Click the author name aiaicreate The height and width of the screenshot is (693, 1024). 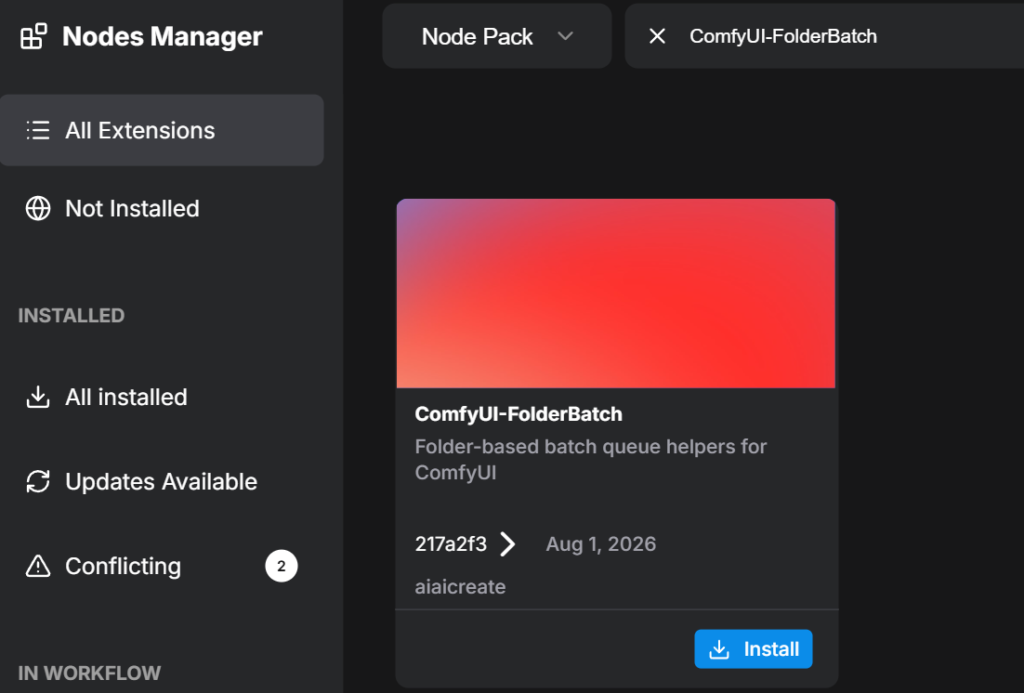460,587
